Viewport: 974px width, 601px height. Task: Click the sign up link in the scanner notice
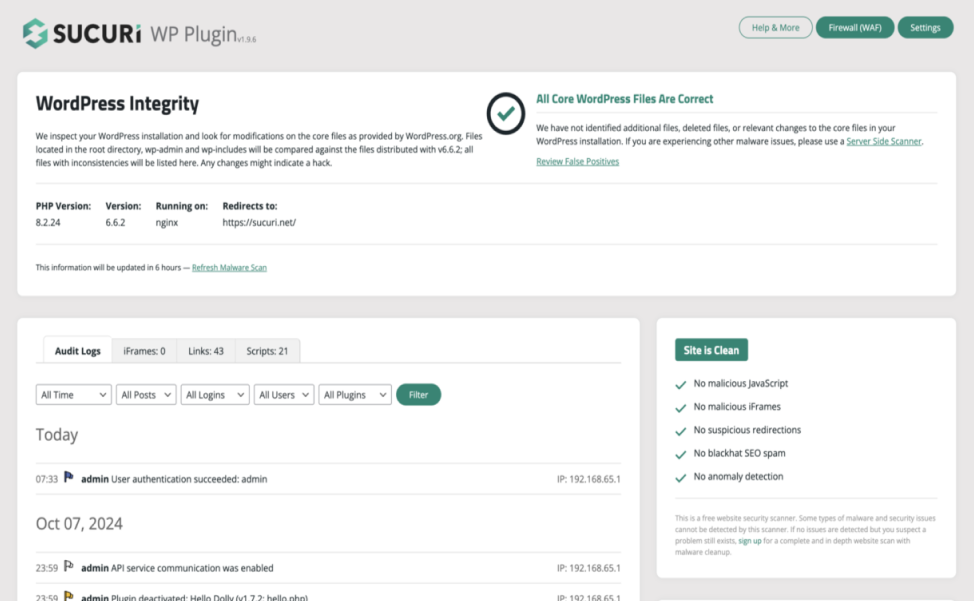click(x=750, y=541)
